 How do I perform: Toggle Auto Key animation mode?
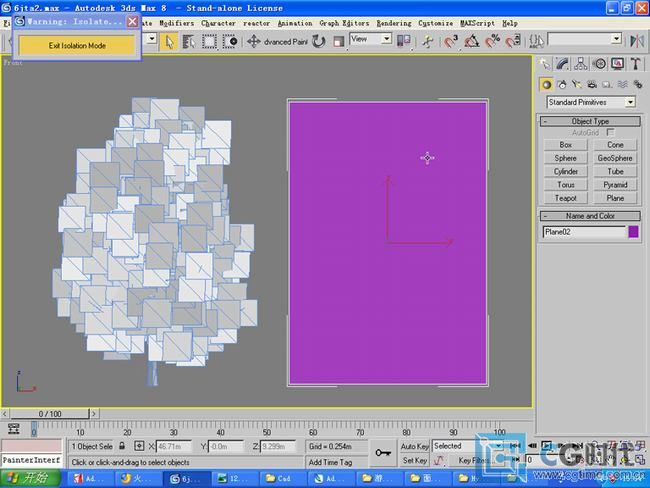[x=414, y=447]
